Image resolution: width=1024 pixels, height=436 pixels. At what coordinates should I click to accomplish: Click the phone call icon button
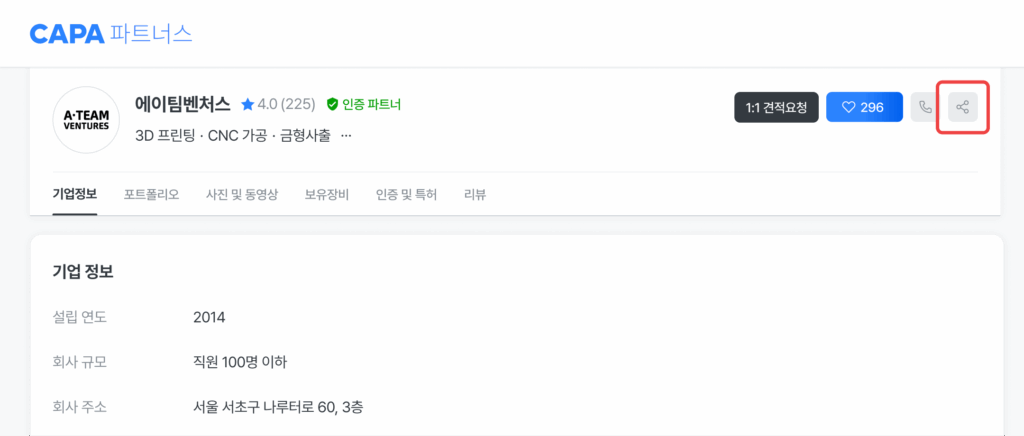(925, 107)
